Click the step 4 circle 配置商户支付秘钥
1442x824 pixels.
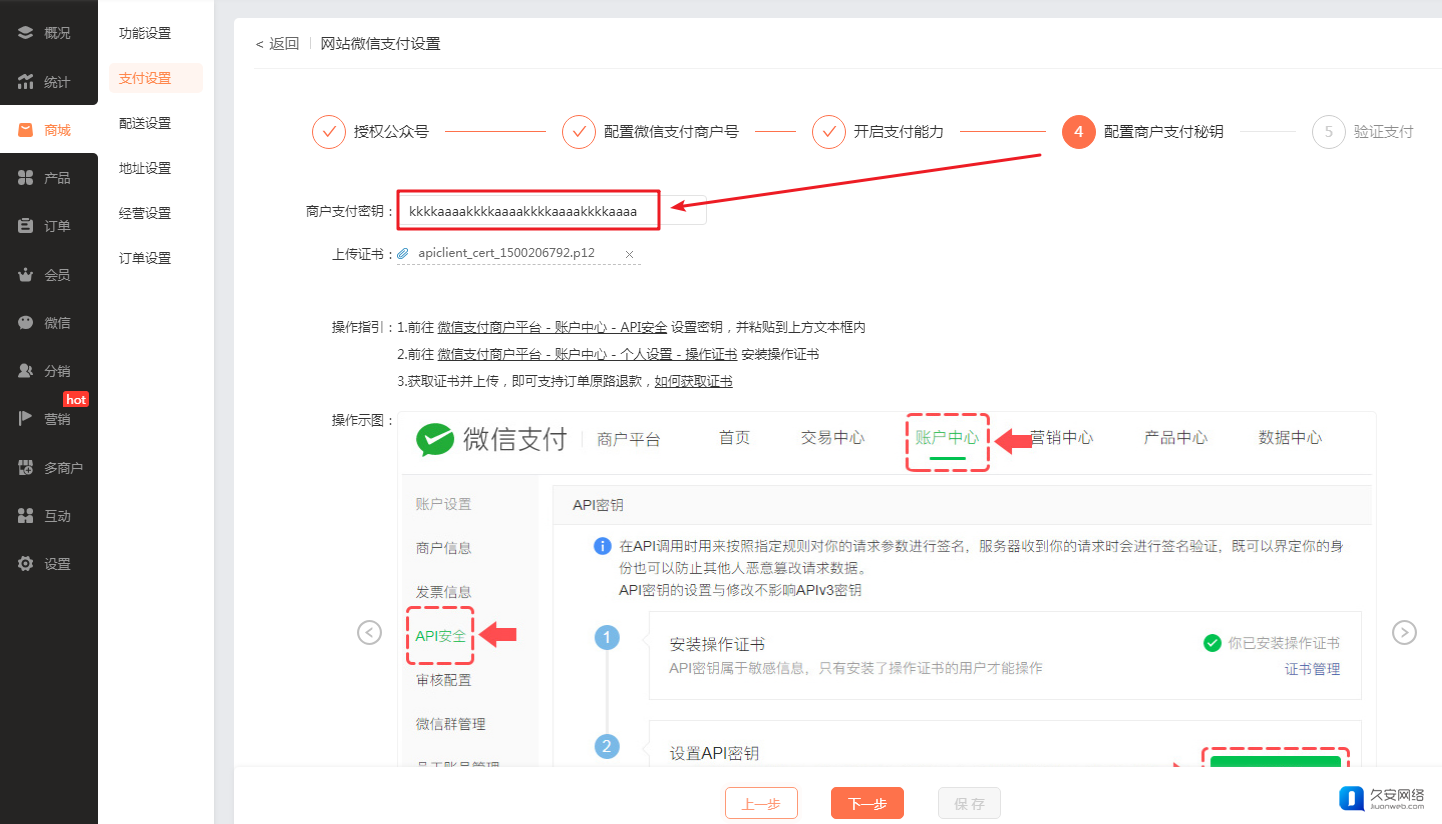tap(1079, 132)
